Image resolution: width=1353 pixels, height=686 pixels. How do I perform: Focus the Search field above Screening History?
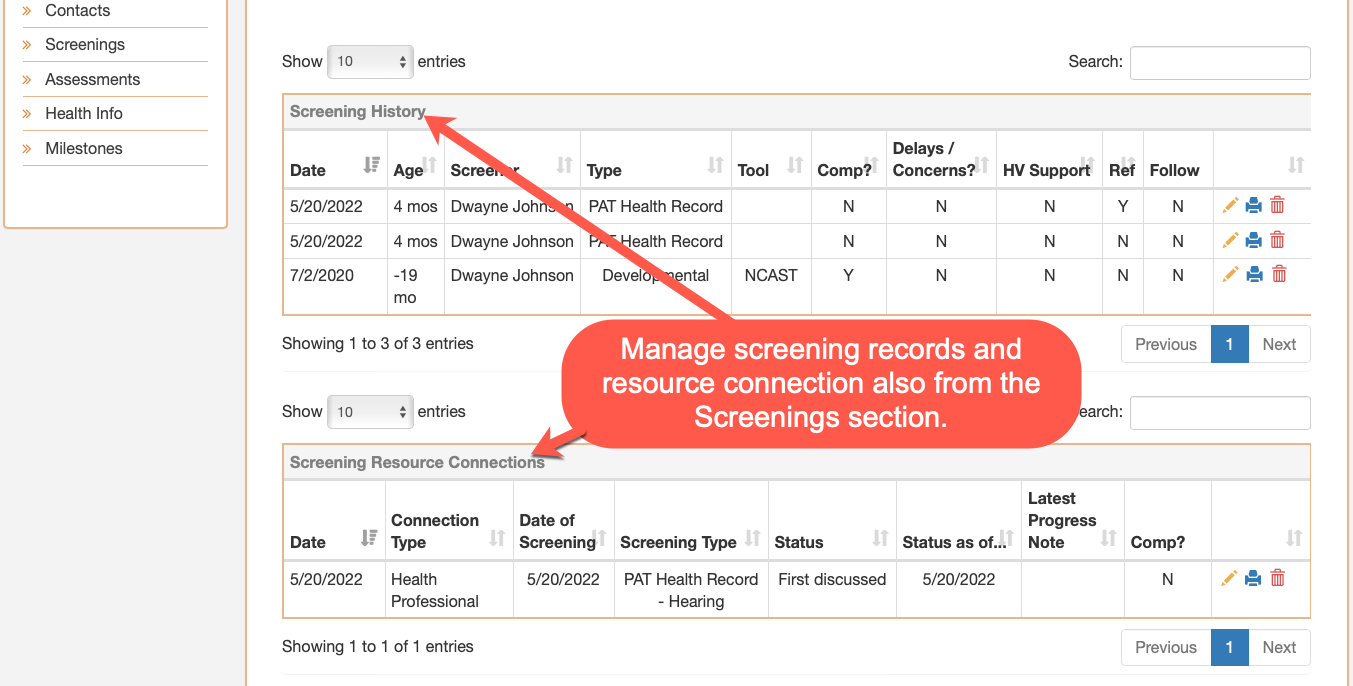[x=1220, y=62]
